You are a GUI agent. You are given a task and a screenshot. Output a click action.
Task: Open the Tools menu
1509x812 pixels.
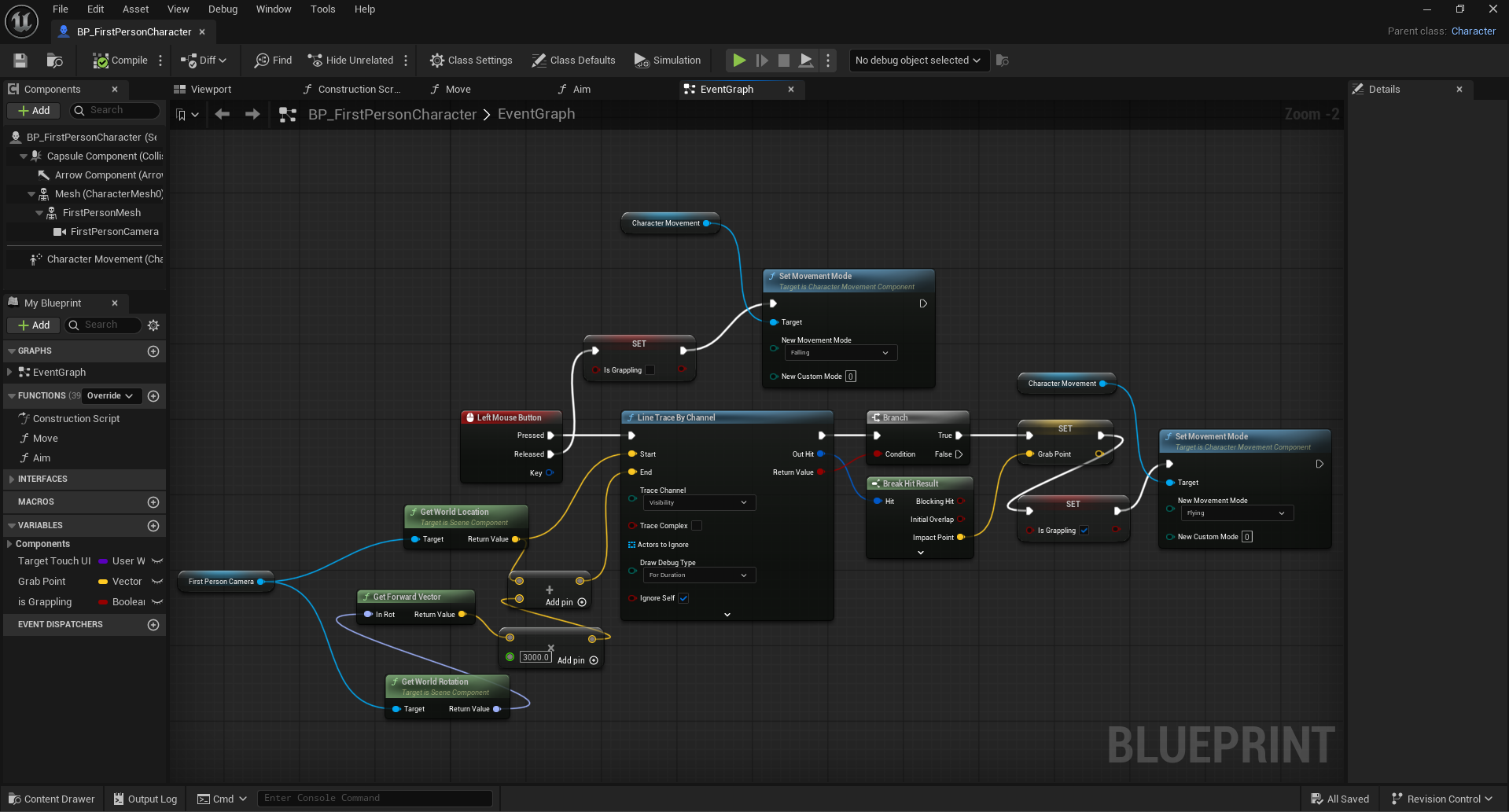(x=322, y=9)
